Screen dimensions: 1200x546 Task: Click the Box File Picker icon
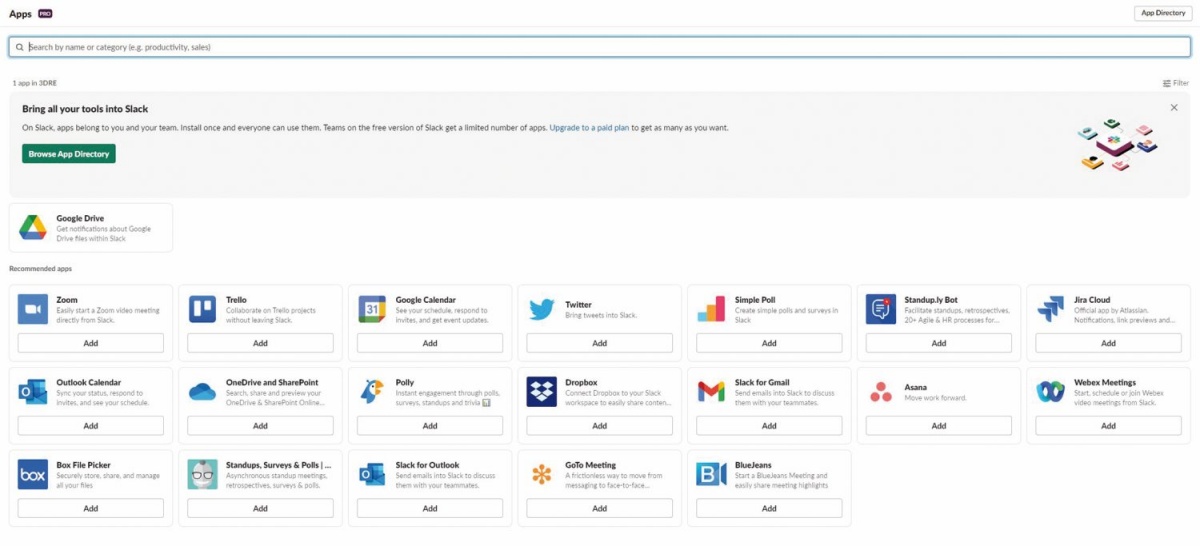click(33, 475)
